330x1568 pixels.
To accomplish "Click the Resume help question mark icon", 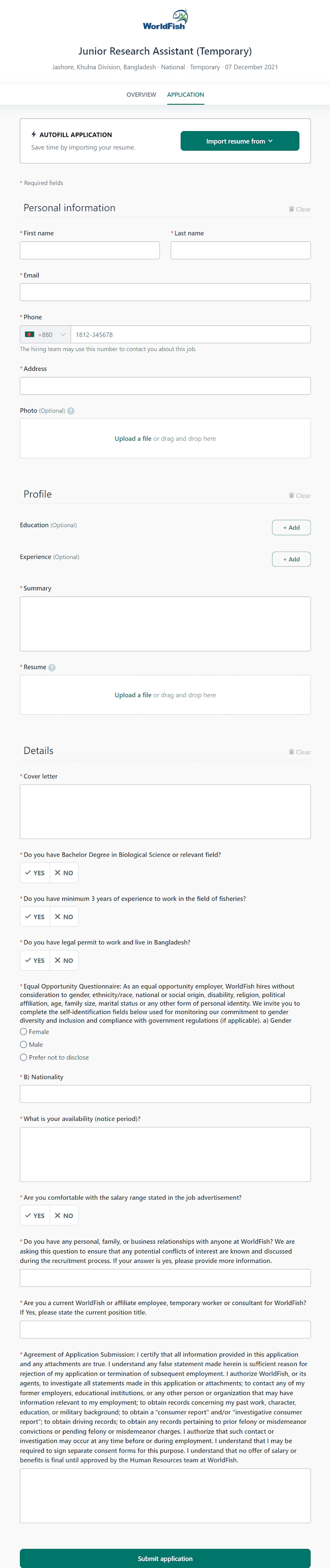I will click(51, 668).
